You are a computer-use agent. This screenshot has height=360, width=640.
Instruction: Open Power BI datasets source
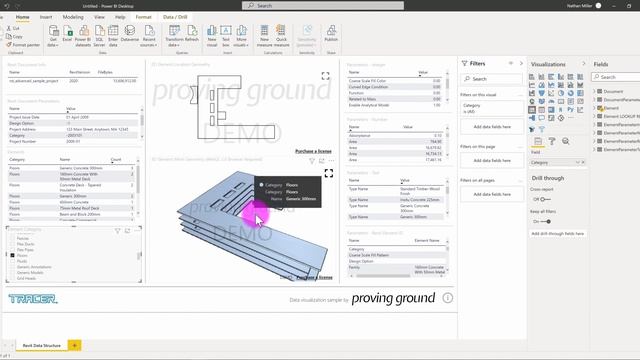point(83,36)
